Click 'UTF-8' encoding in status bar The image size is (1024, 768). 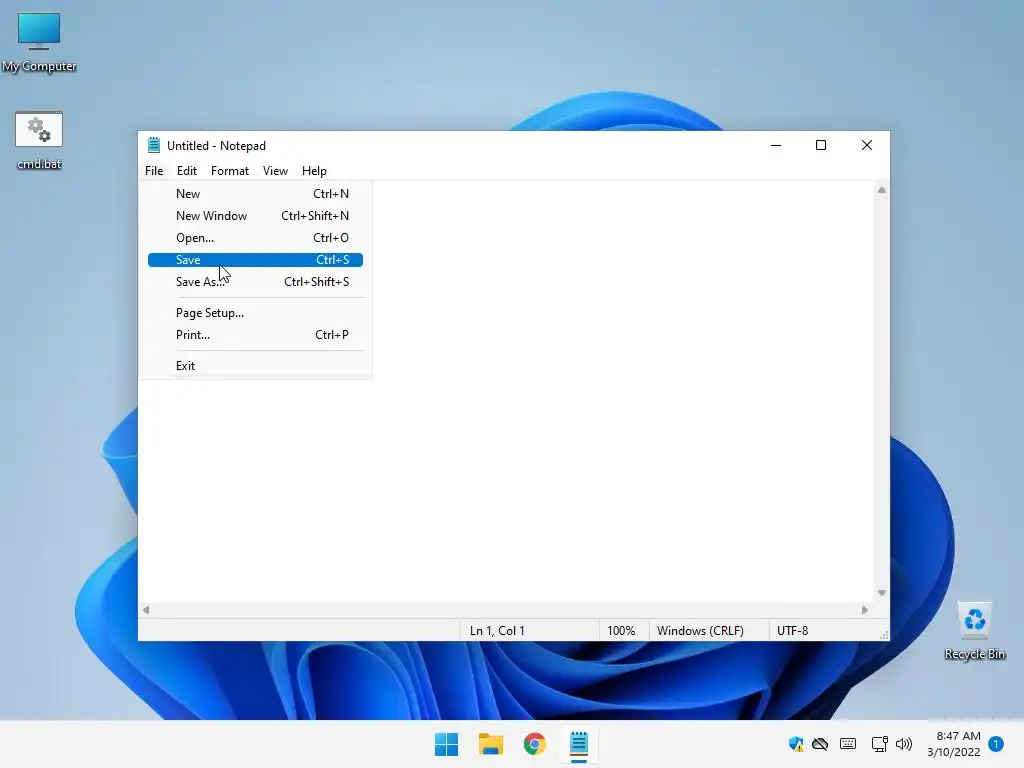793,631
